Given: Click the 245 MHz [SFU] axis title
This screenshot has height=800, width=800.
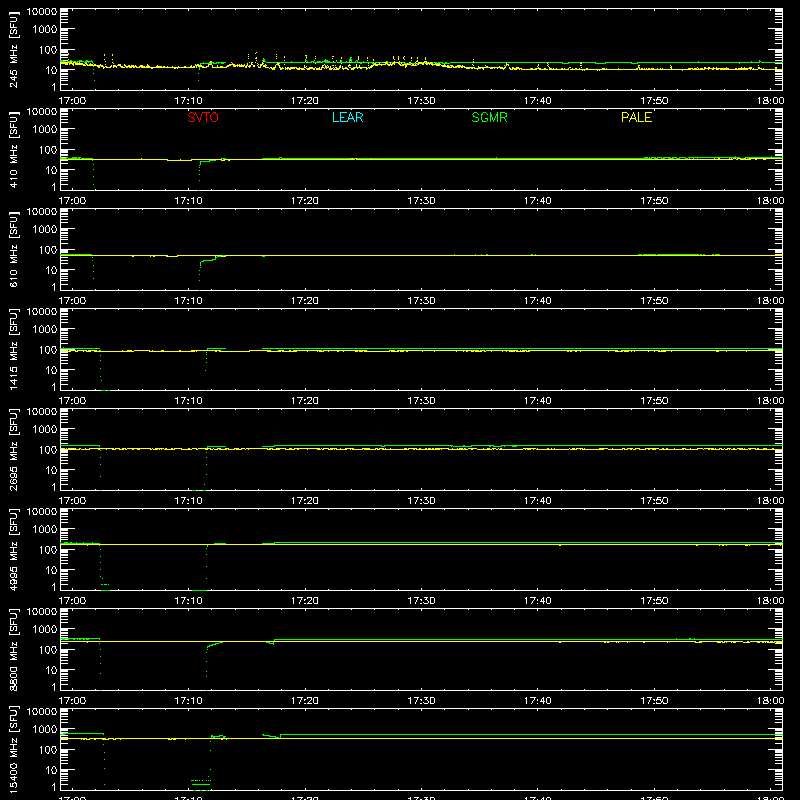Looking at the screenshot, I should (13, 49).
